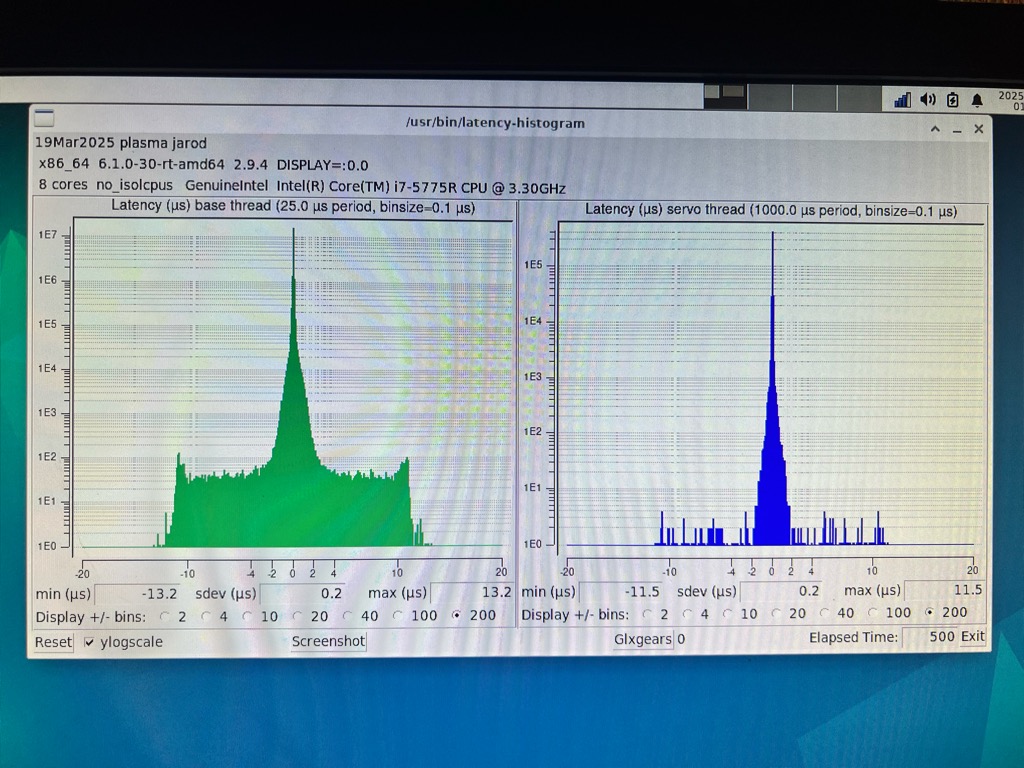The height and width of the screenshot is (768, 1024).
Task: Click the kernel text '6.1.0-30-rt-amd64'
Action: click(161, 165)
